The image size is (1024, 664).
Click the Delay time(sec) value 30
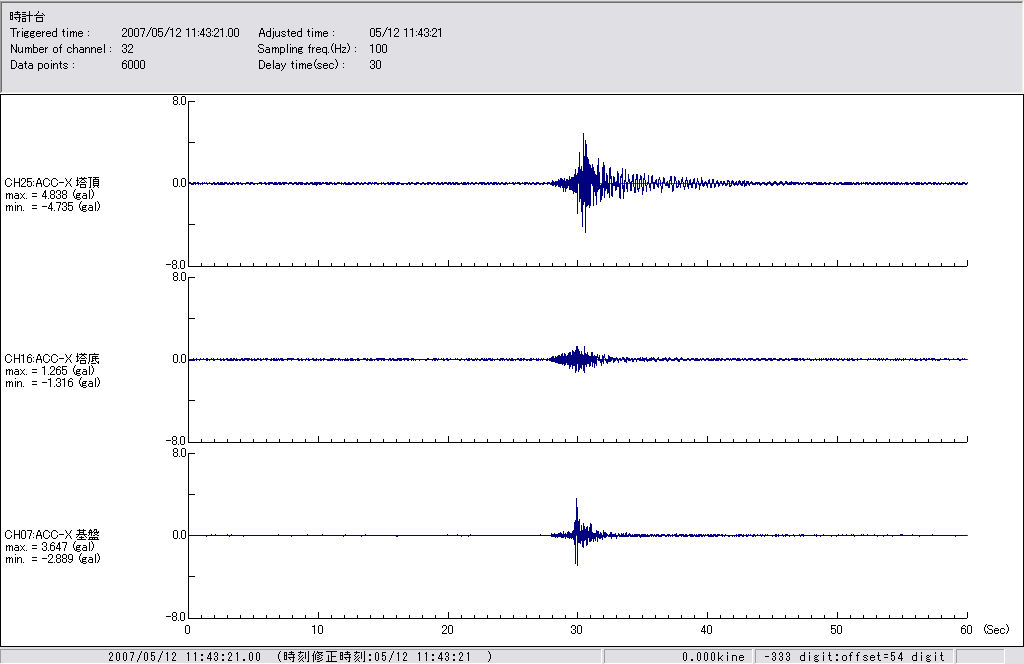pos(375,65)
